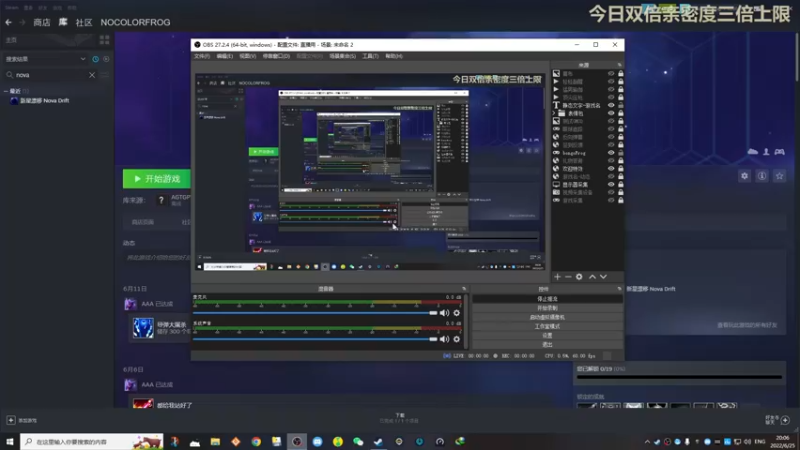Screen dimensions: 800x450
Task: Toggle the bongoFrog source eye icon
Action: click(x=611, y=153)
